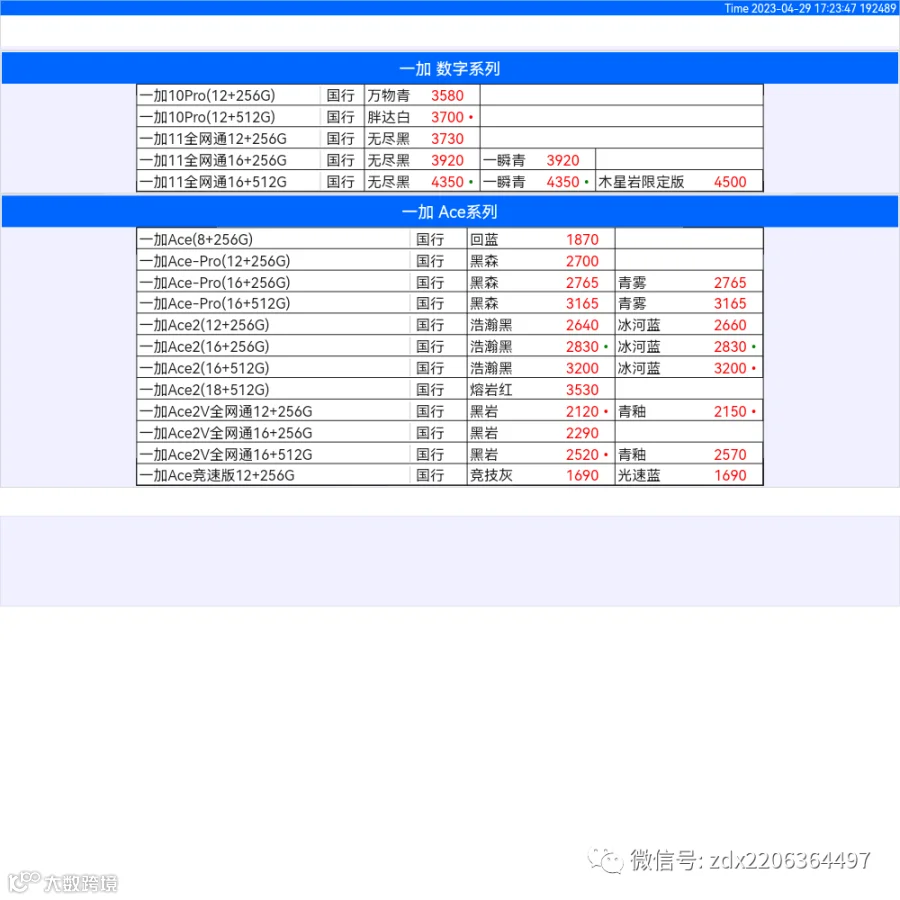Click the 冰河蓝 price 3200
This screenshot has height=900, width=900.
click(730, 368)
